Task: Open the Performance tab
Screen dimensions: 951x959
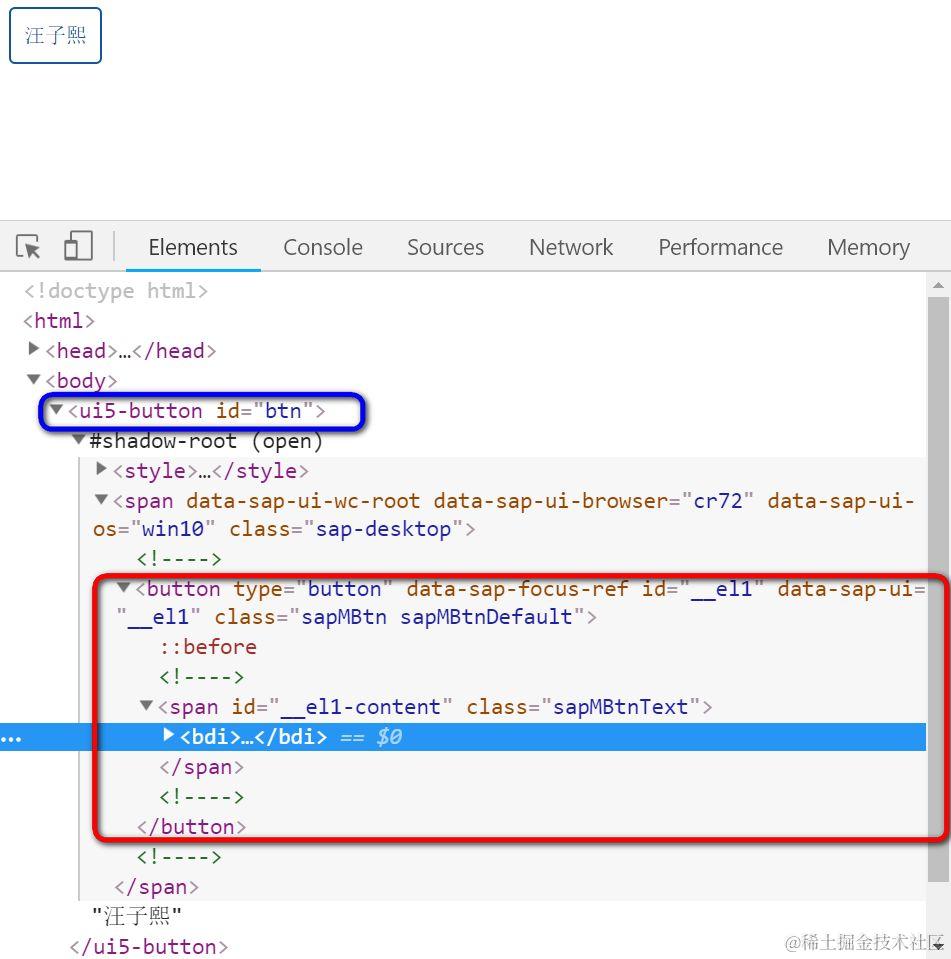Action: coord(720,247)
